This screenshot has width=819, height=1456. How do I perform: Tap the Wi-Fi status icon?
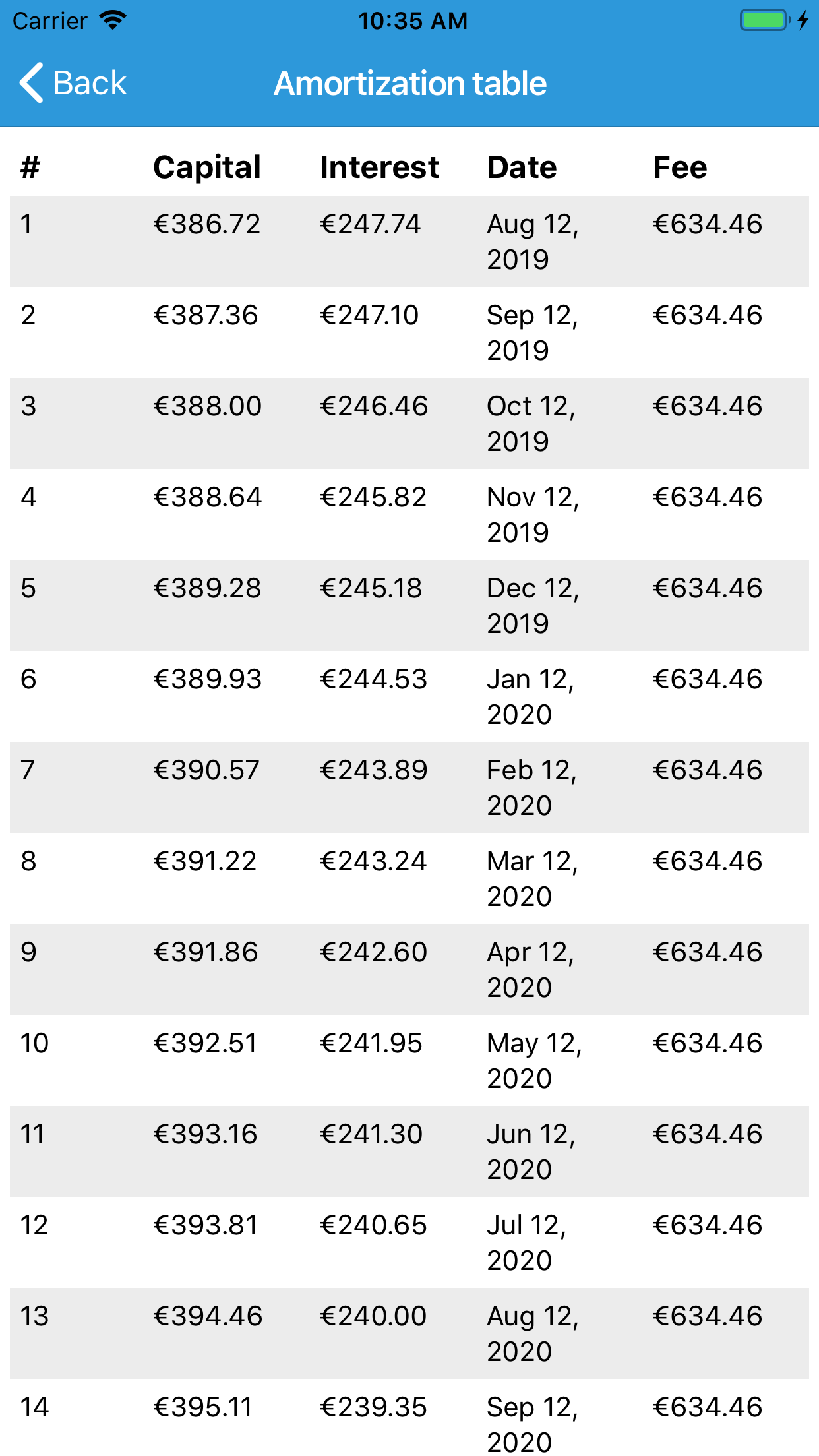(x=113, y=20)
